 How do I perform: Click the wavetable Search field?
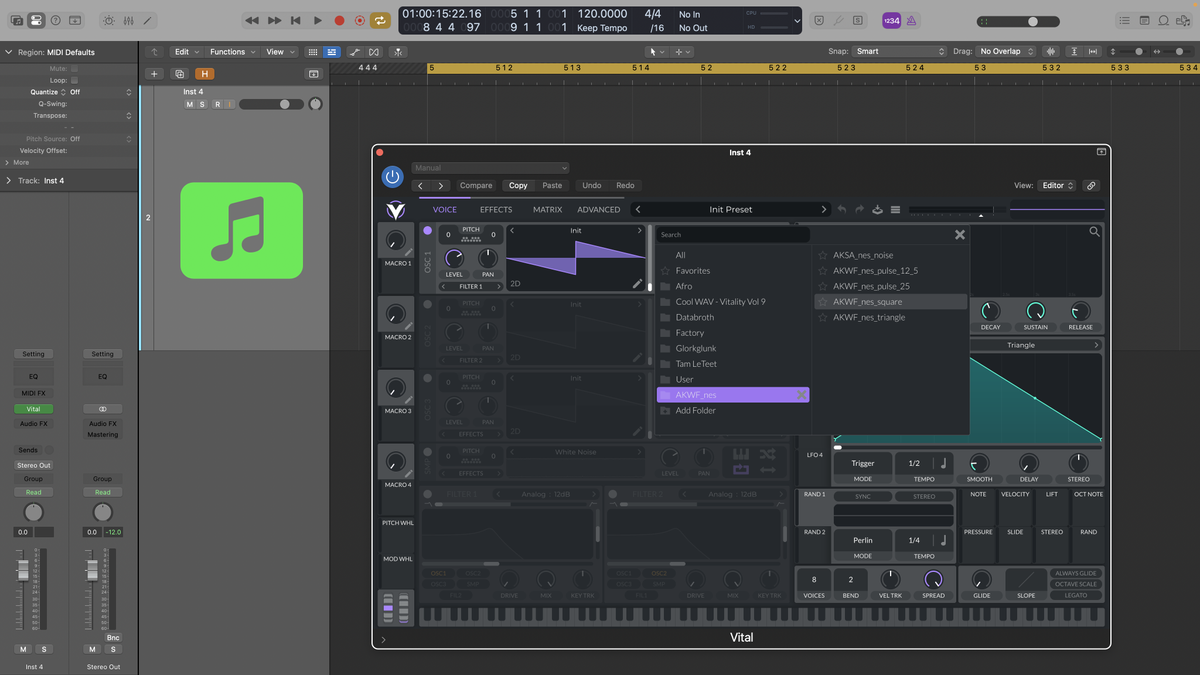pos(733,235)
